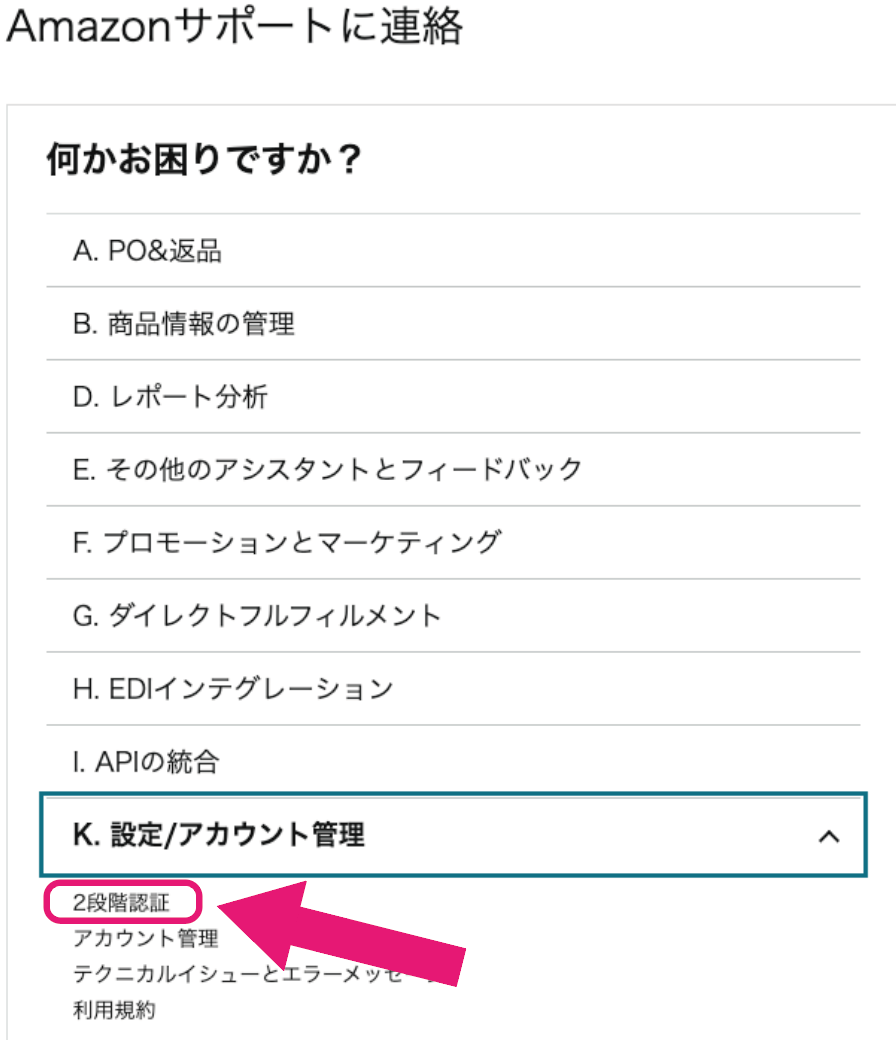The width and height of the screenshot is (896, 1040).
Task: Expand the "F. プロモーションとマーケティング" category
Action: pos(450,543)
